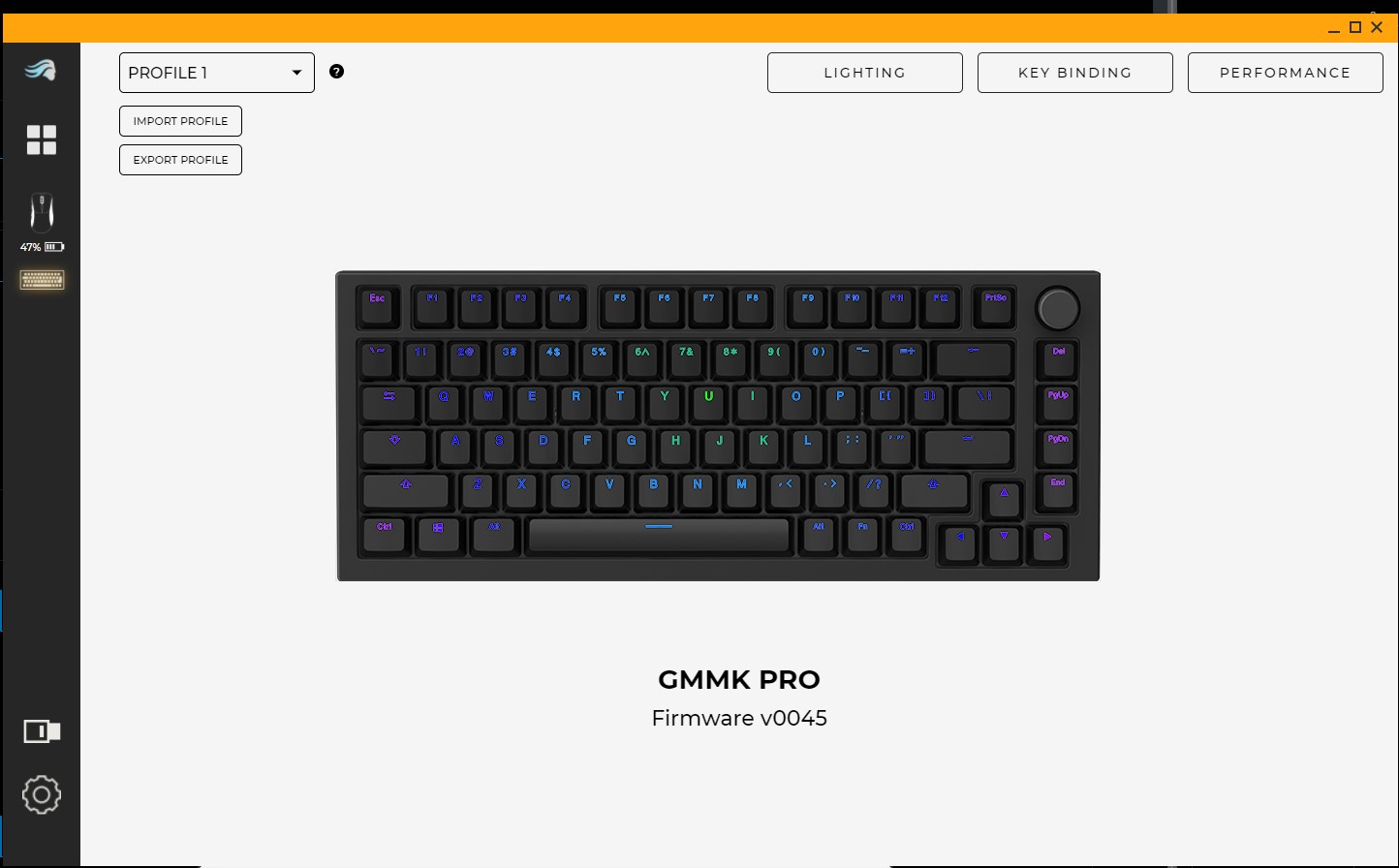Select the Esc key on keyboard image

click(x=378, y=307)
